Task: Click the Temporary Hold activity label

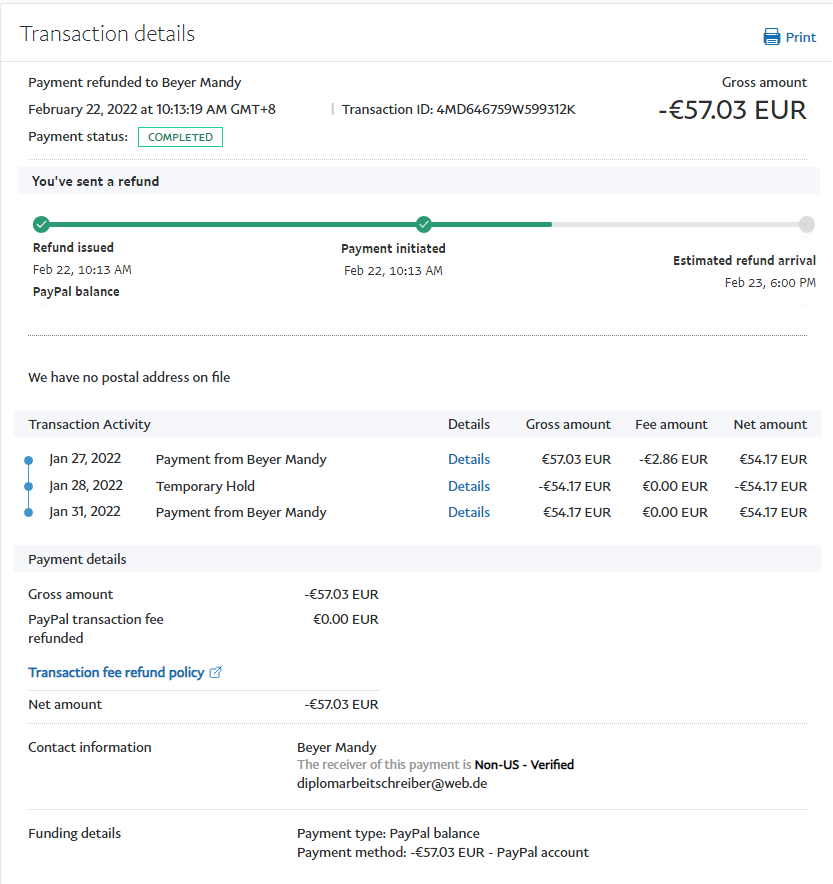Action: pos(205,486)
